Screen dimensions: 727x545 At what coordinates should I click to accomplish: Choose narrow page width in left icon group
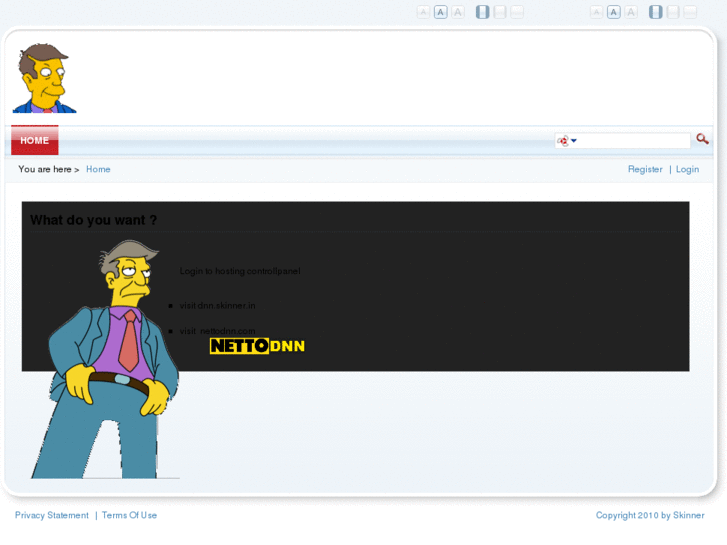click(483, 12)
